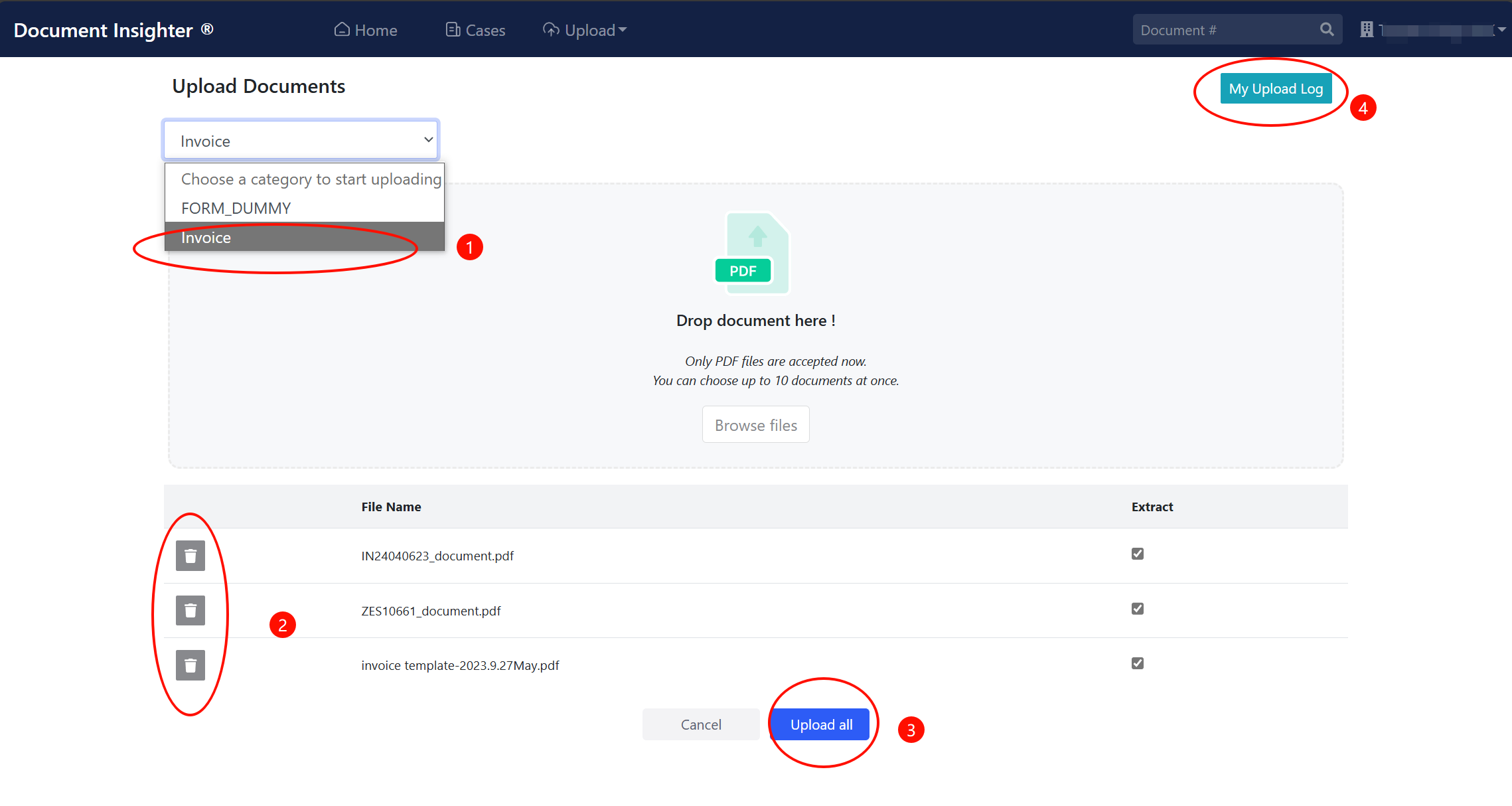Delete IN24040623_document.pdf with trash icon
The width and height of the screenshot is (1512, 806).
(x=190, y=556)
